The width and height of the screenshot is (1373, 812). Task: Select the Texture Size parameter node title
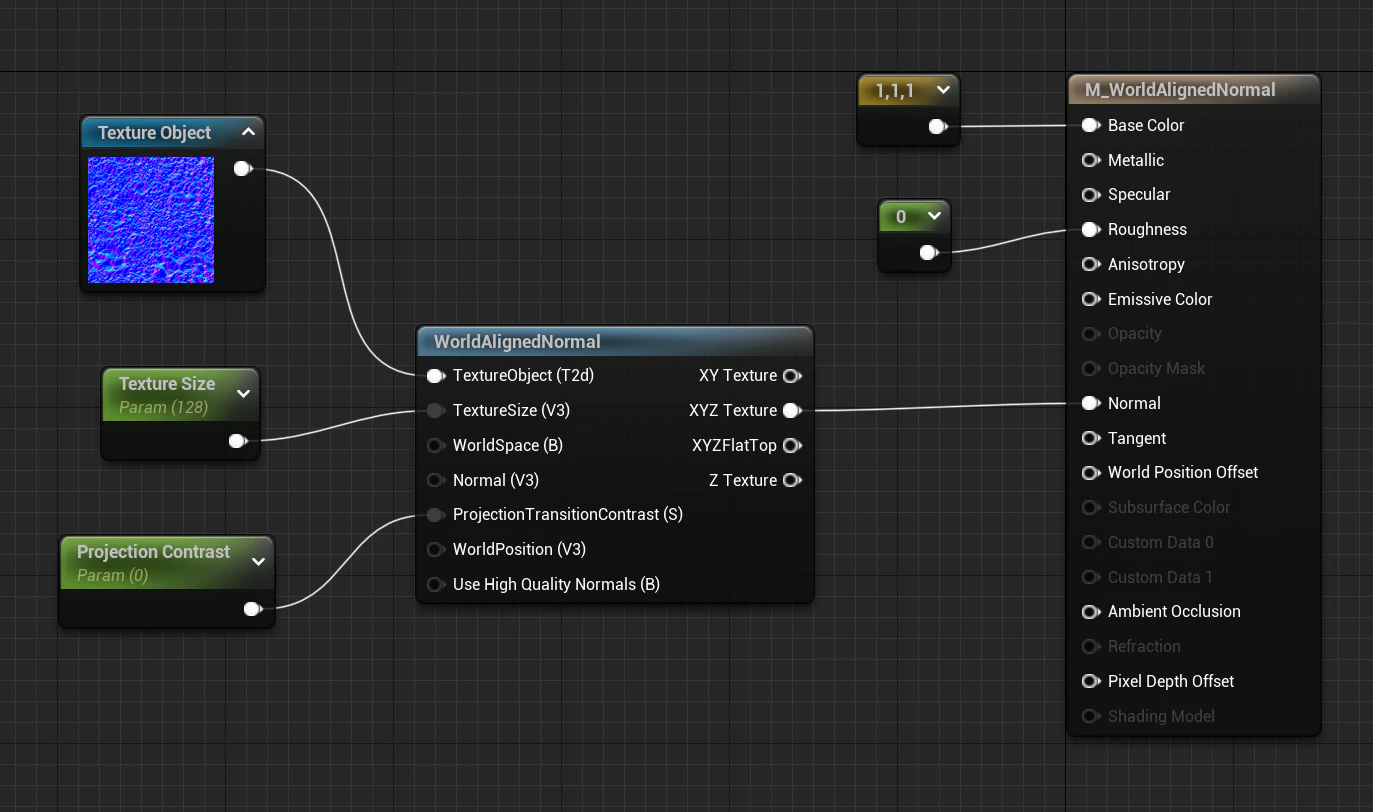click(x=167, y=383)
